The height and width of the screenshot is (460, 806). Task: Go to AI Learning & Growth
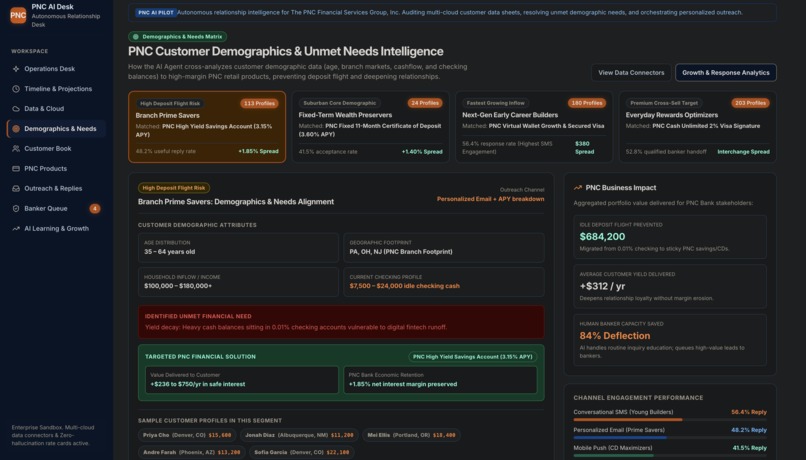coord(57,229)
